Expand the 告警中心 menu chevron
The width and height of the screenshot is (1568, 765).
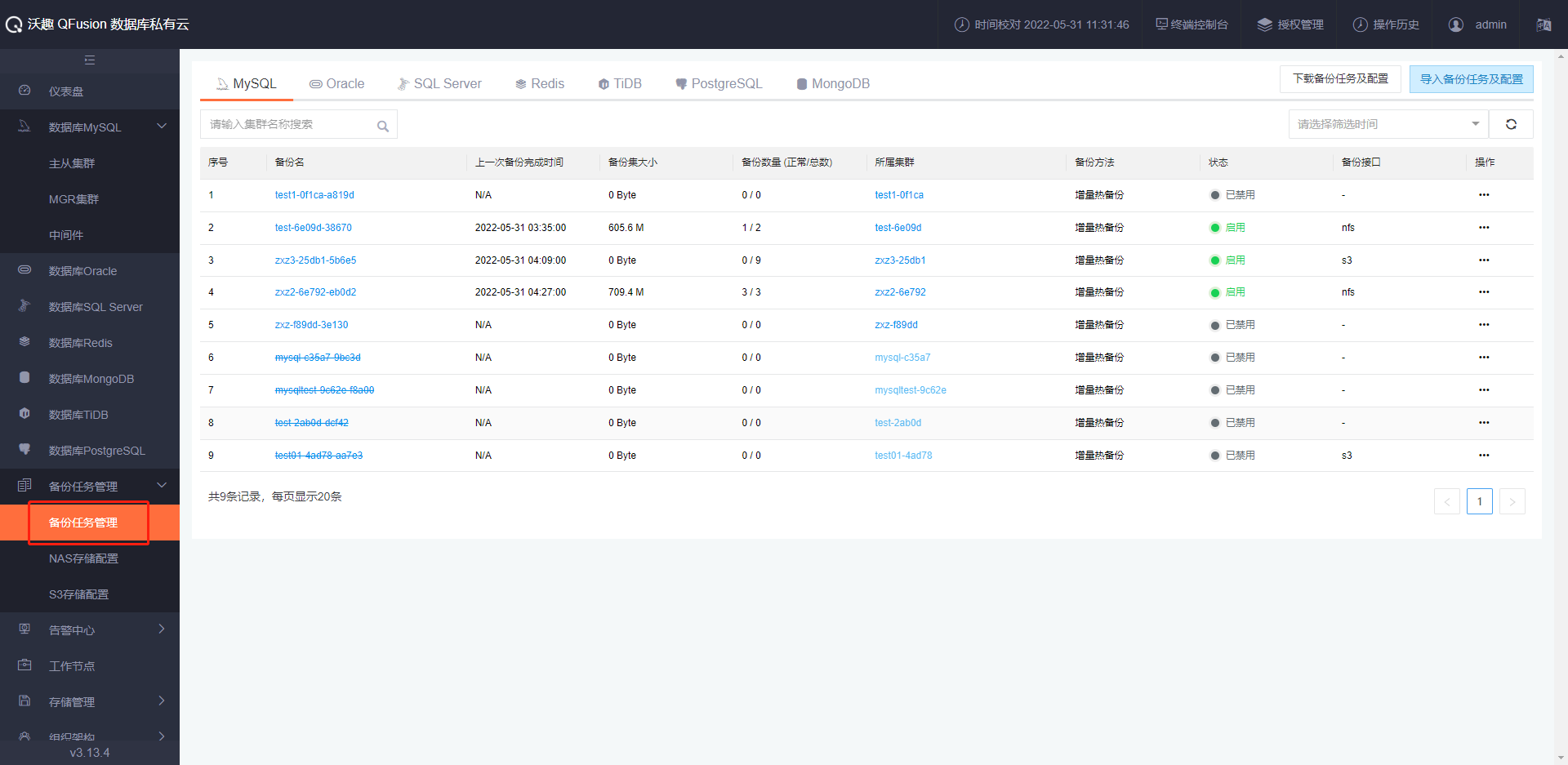(162, 629)
